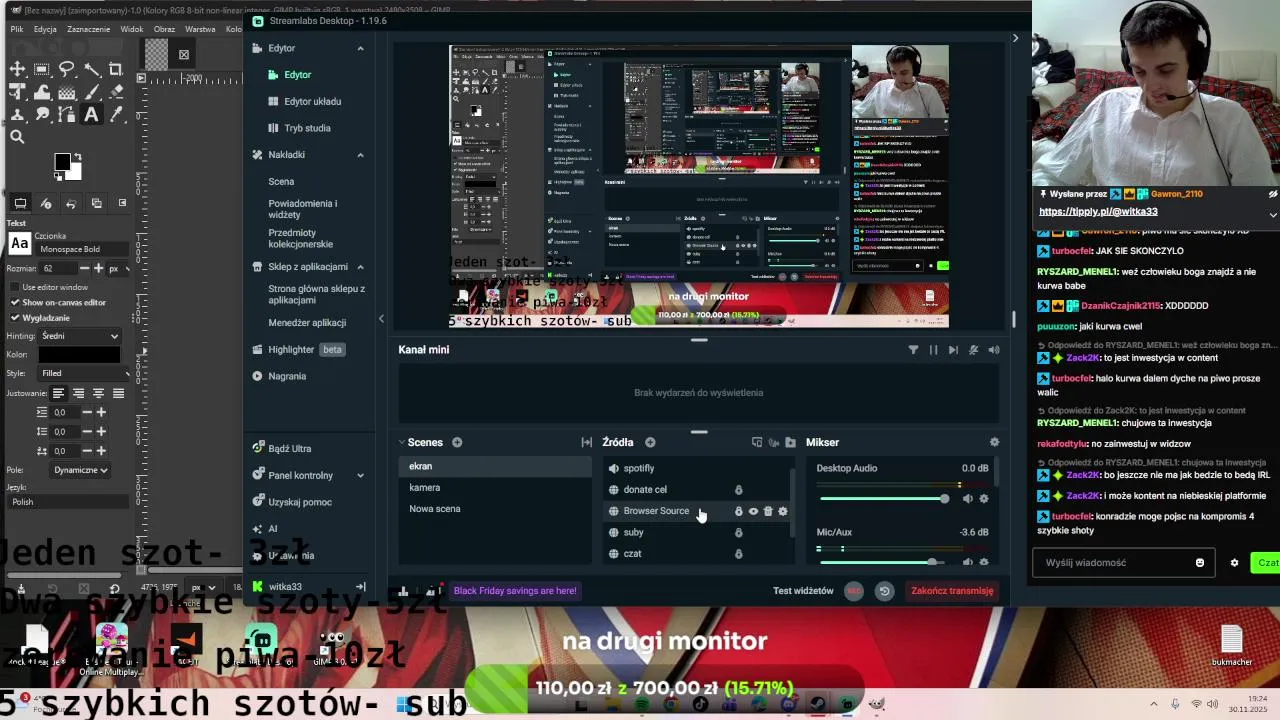Open the Obraz menu in GIMP
This screenshot has width=1280, height=720.
pos(164,29)
